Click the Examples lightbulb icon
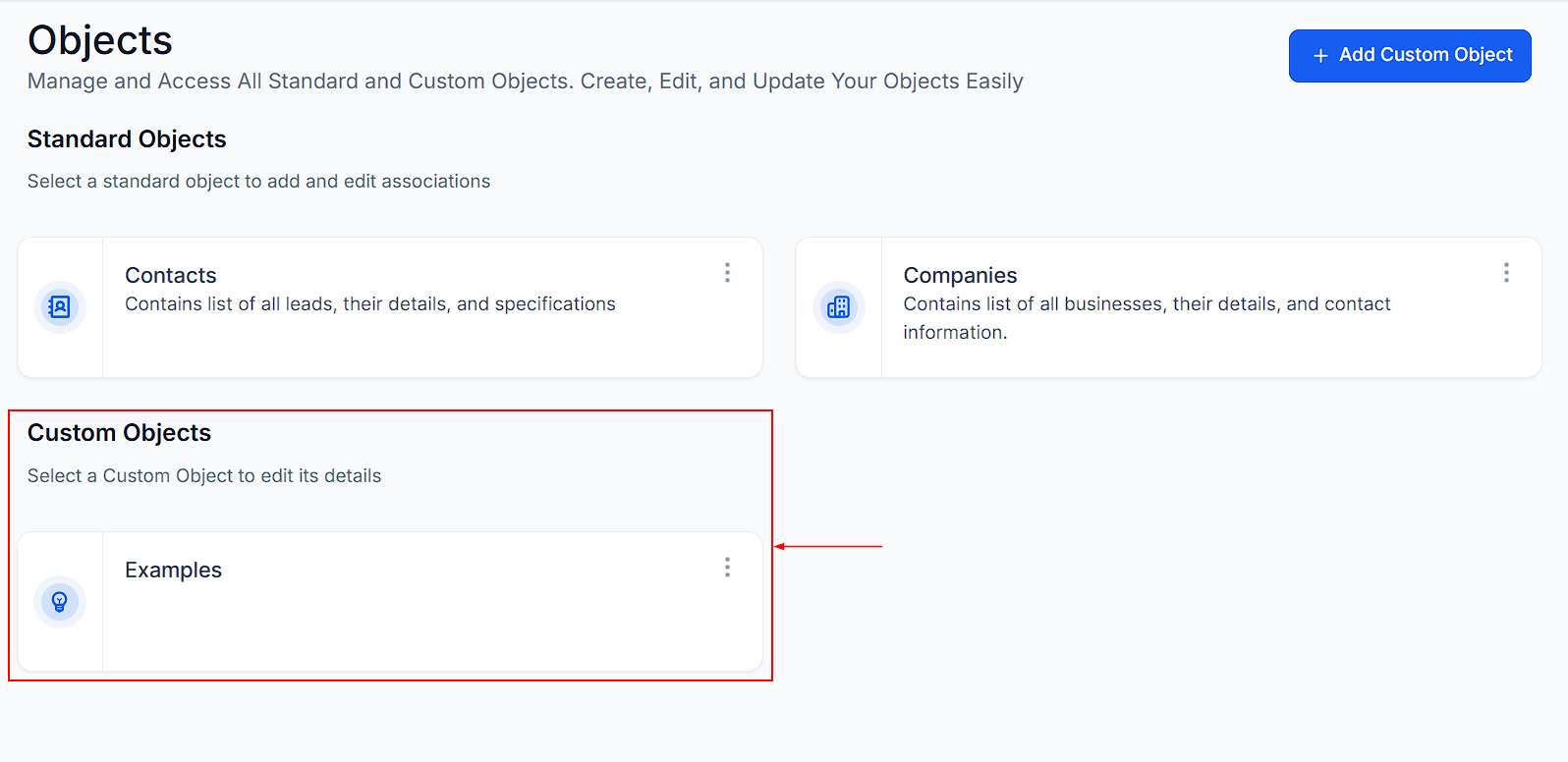Viewport: 1568px width, 762px height. (x=60, y=602)
